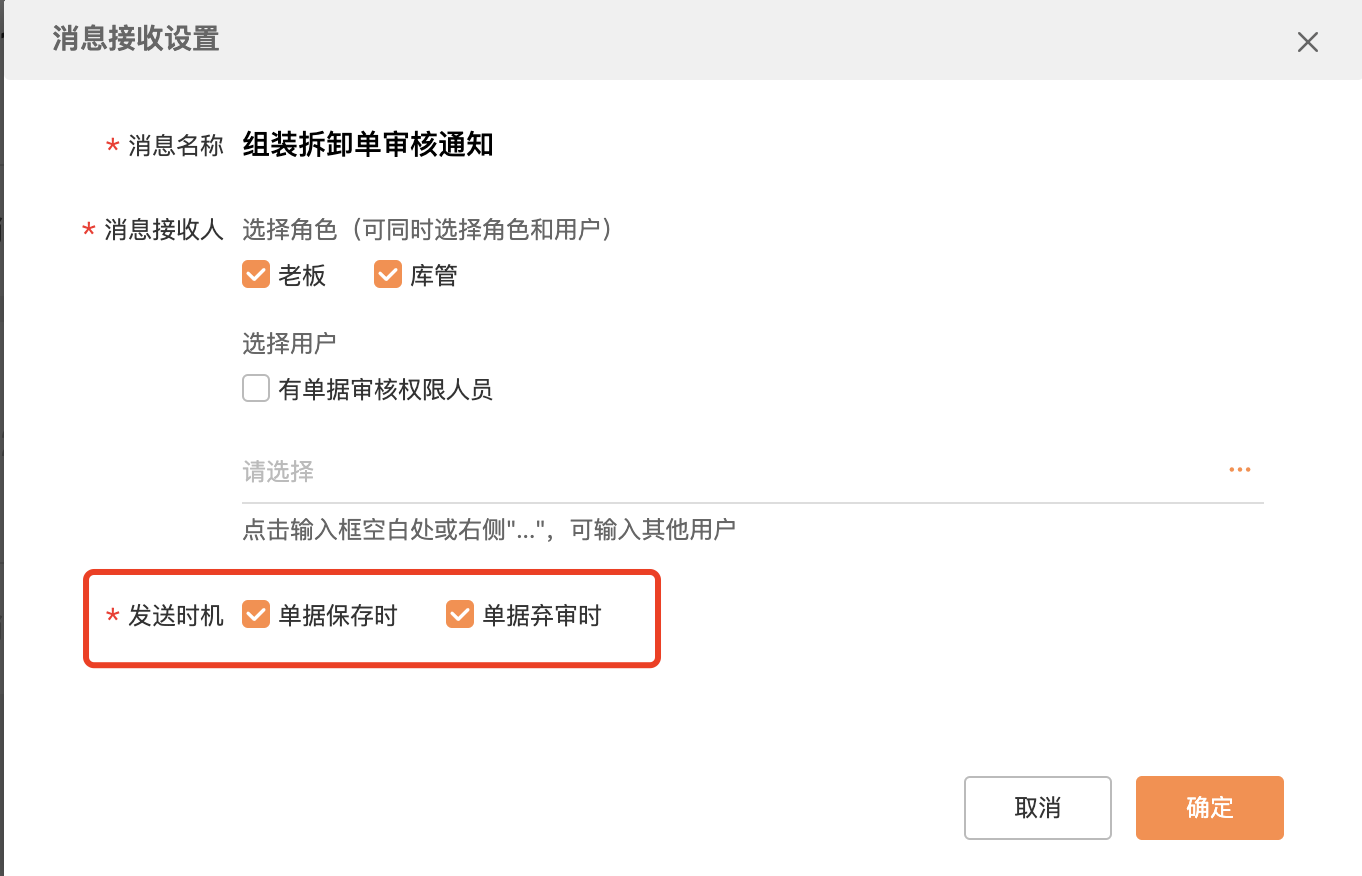Click the 选择用户 section heading
This screenshot has width=1362, height=876.
click(289, 343)
